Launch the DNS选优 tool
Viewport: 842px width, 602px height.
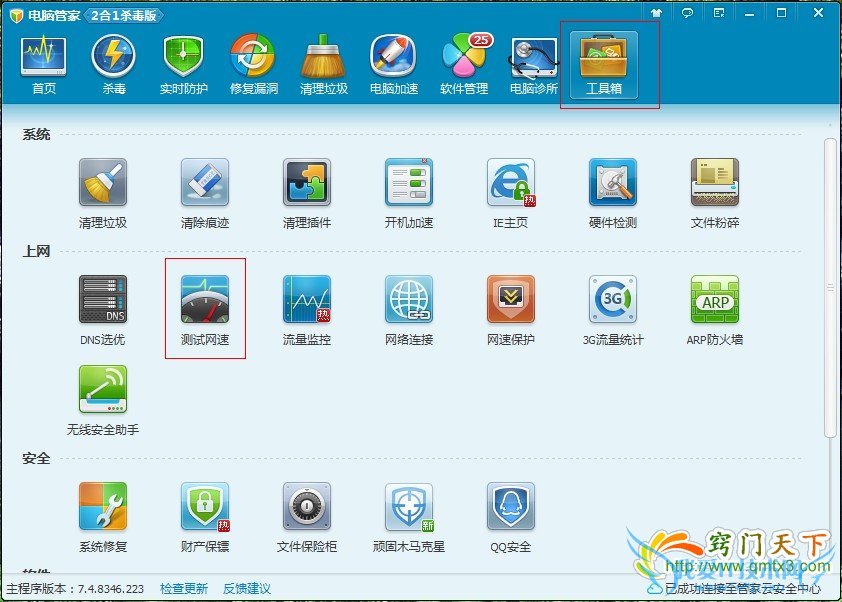click(103, 310)
